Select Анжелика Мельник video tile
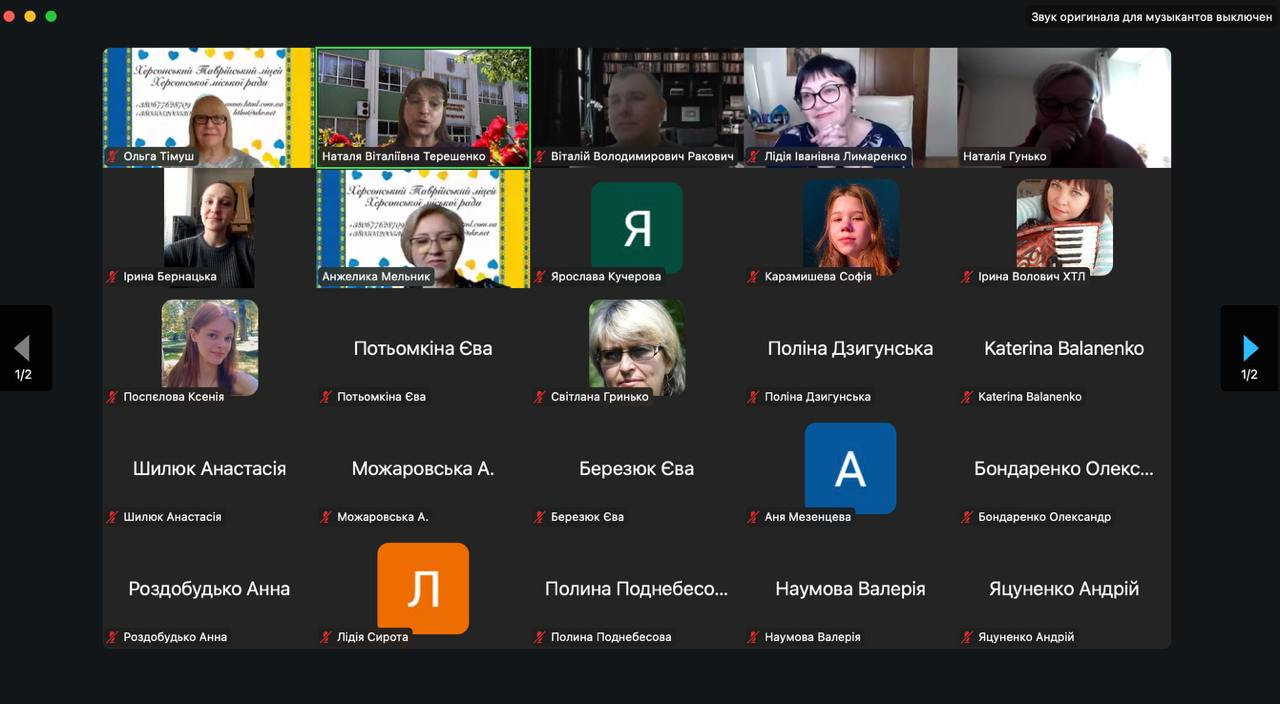Image resolution: width=1280 pixels, height=704 pixels. pos(423,228)
